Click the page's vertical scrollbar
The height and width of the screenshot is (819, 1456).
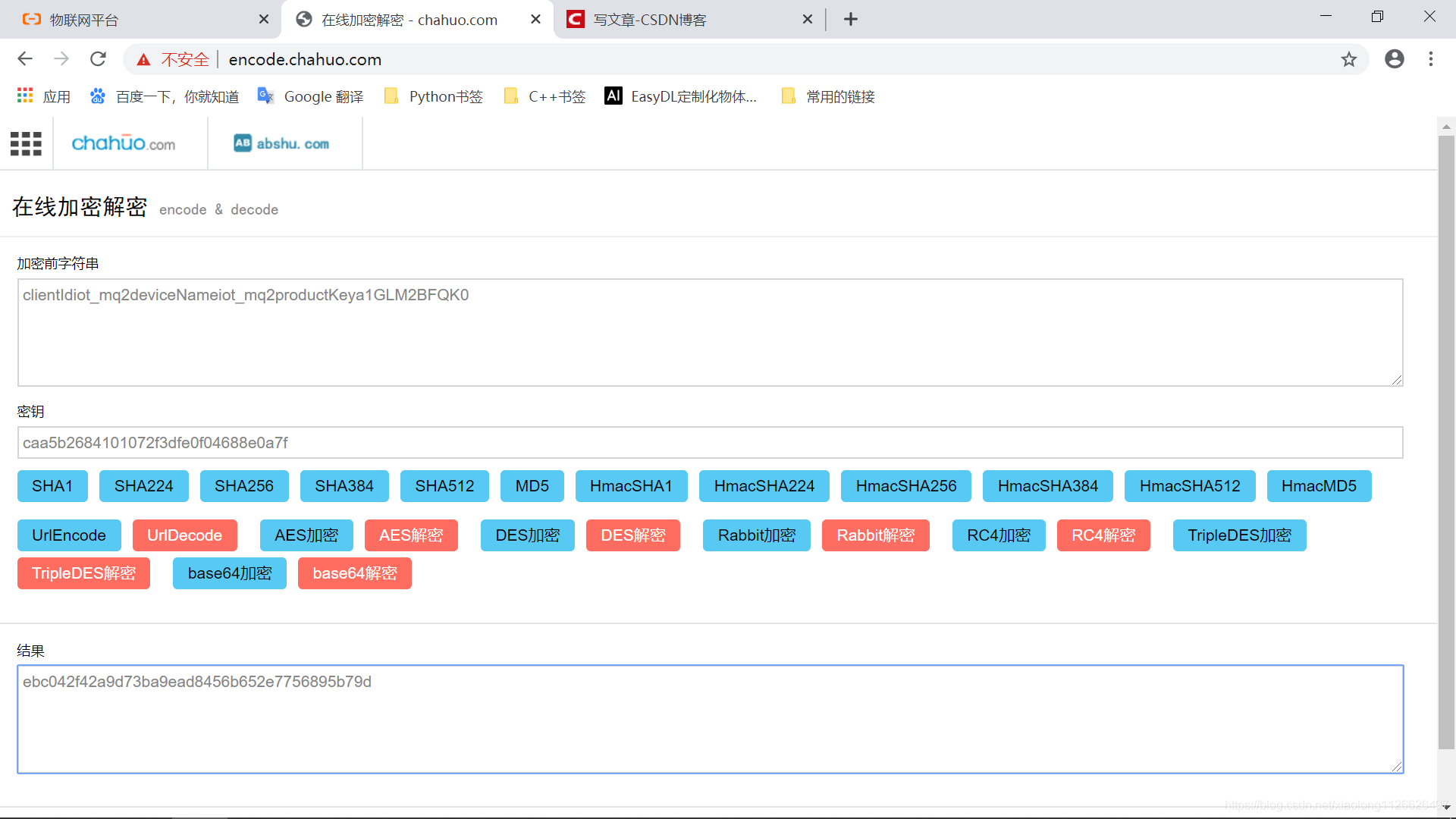pos(1445,440)
